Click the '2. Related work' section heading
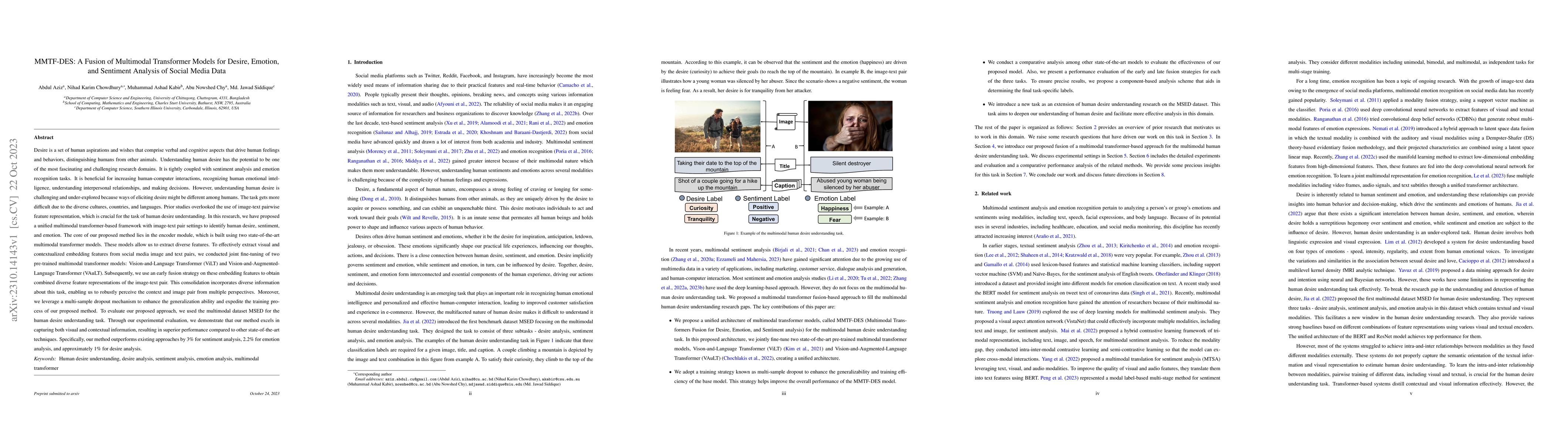The image size is (1568, 444). [993, 194]
